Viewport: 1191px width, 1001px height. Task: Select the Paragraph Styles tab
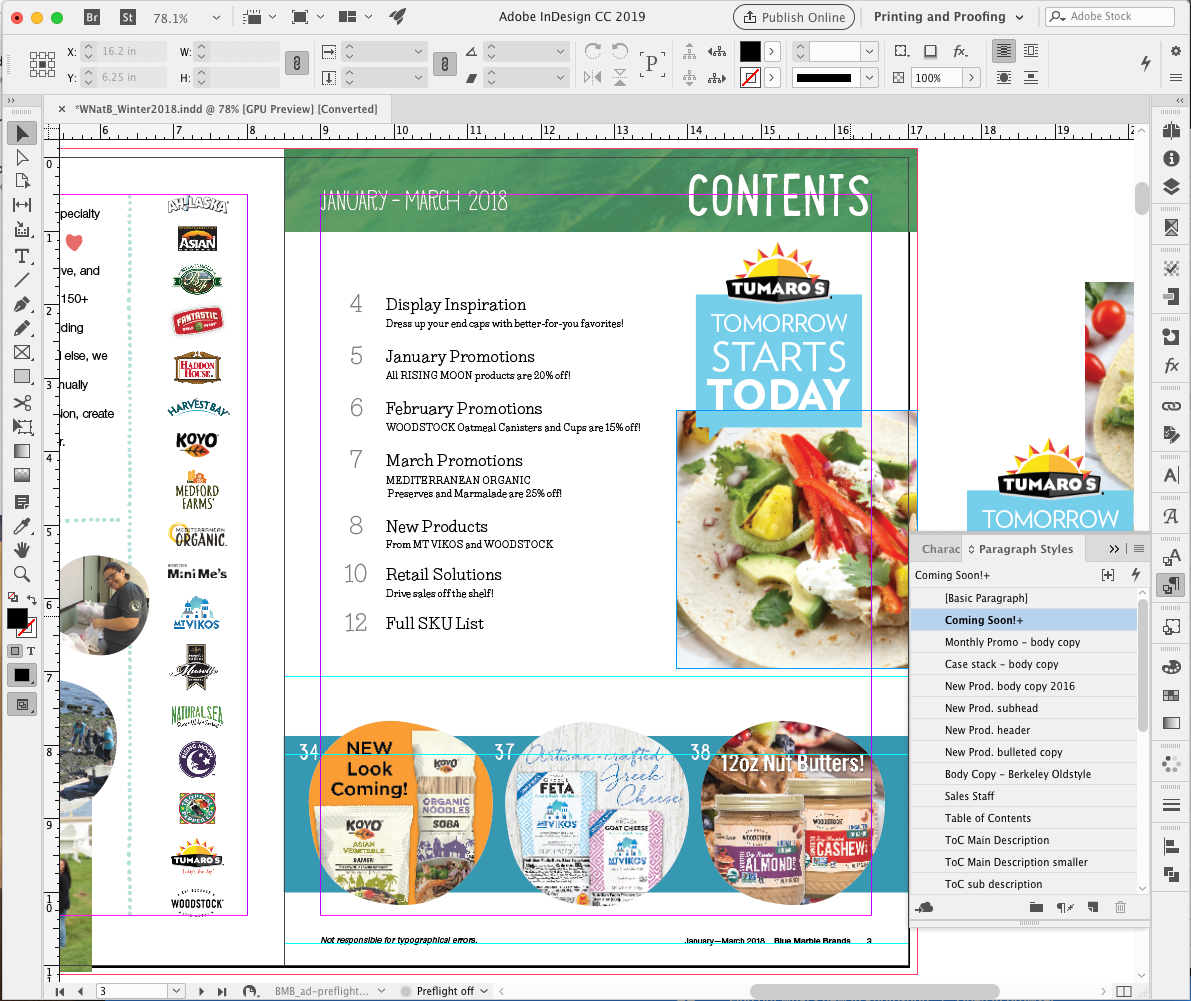[1025, 549]
